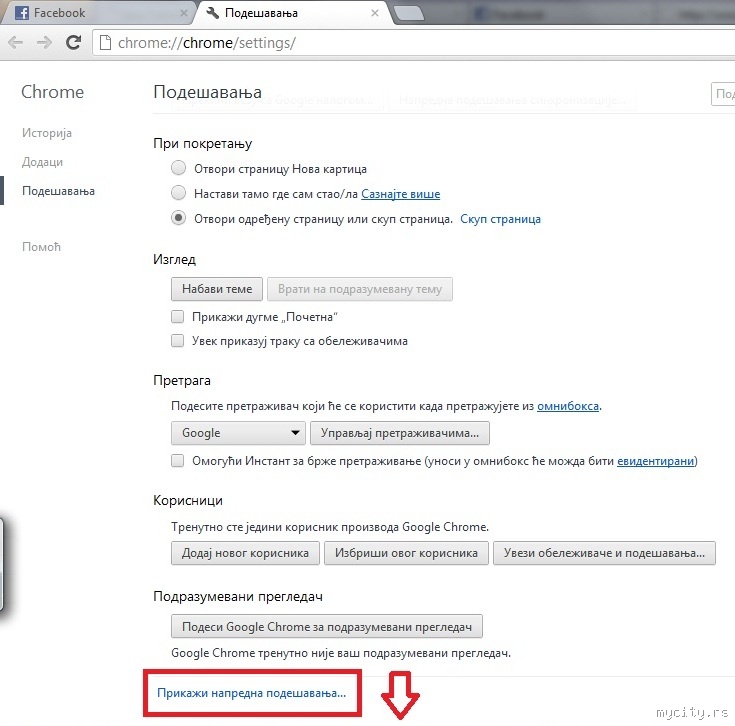Screen dimensions: 735x726
Task: Click the При покретању section heading
Action: pyautogui.click(x=202, y=143)
